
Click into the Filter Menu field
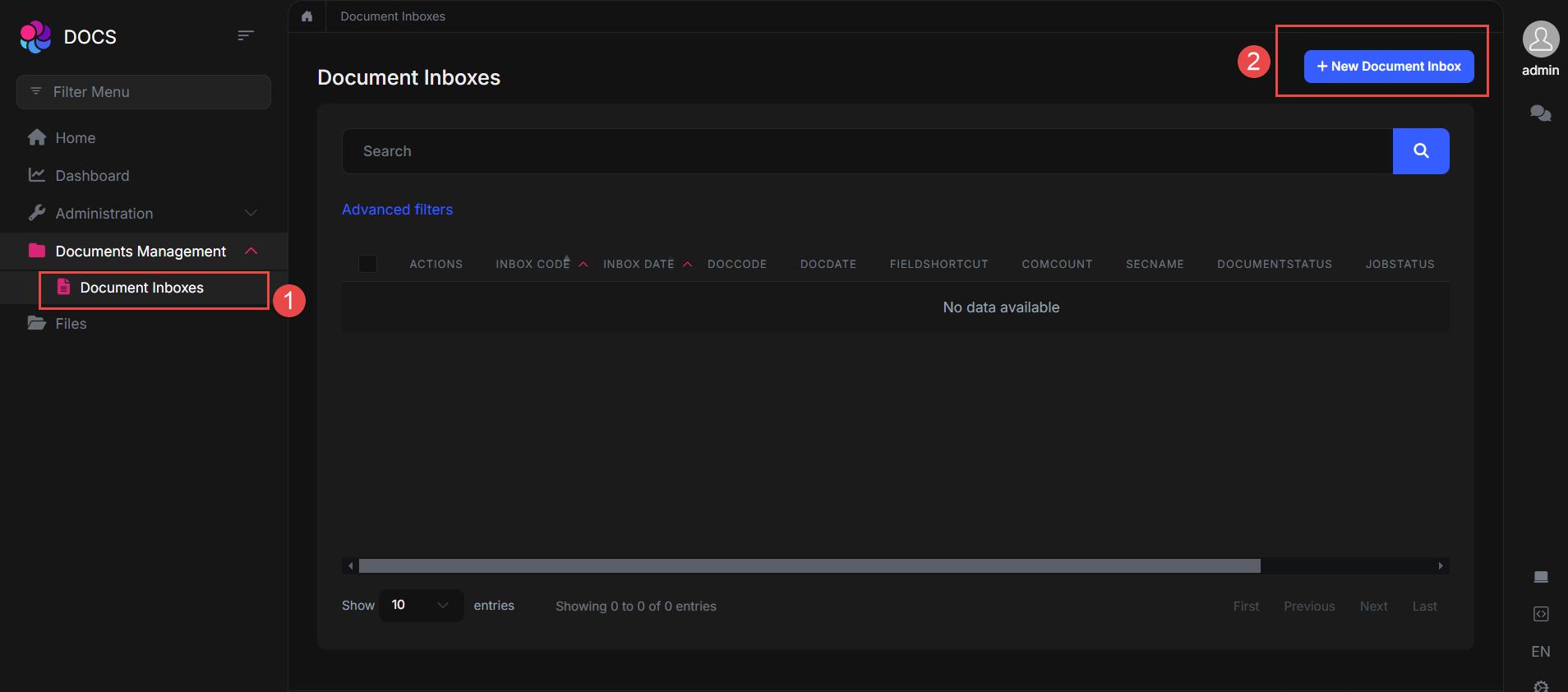(144, 92)
